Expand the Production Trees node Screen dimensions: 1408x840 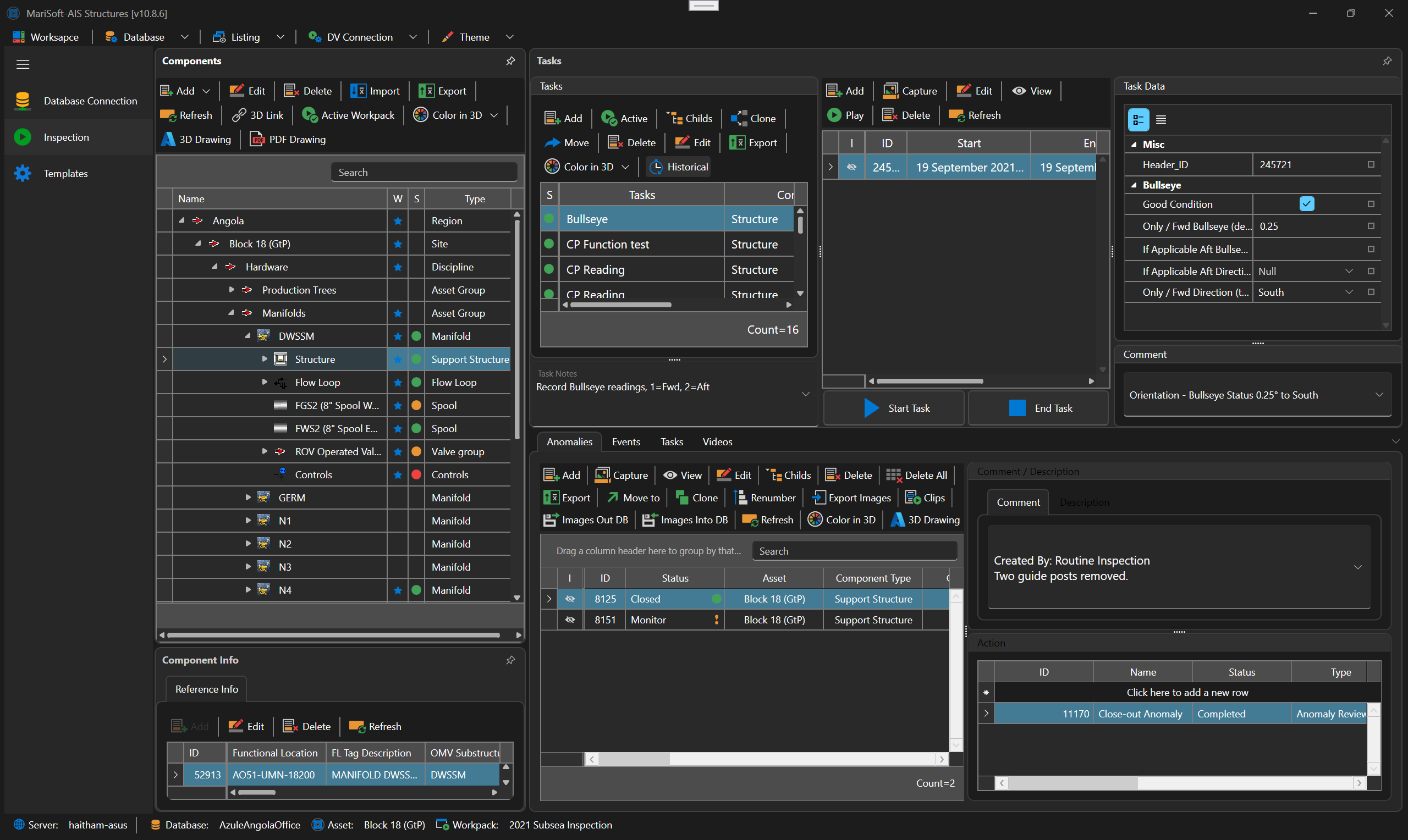tap(231, 290)
